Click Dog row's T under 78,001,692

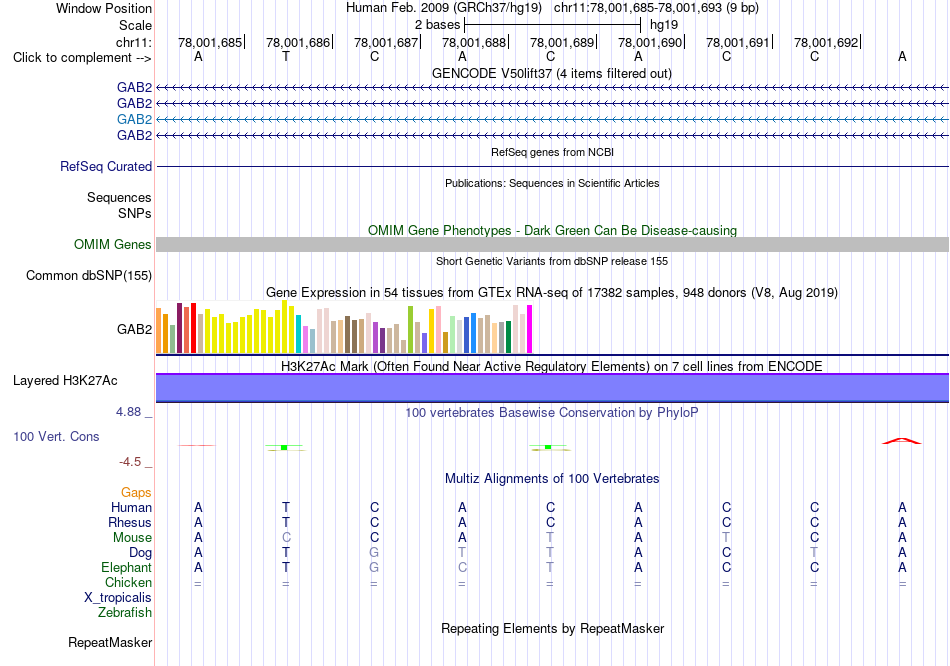click(x=814, y=553)
